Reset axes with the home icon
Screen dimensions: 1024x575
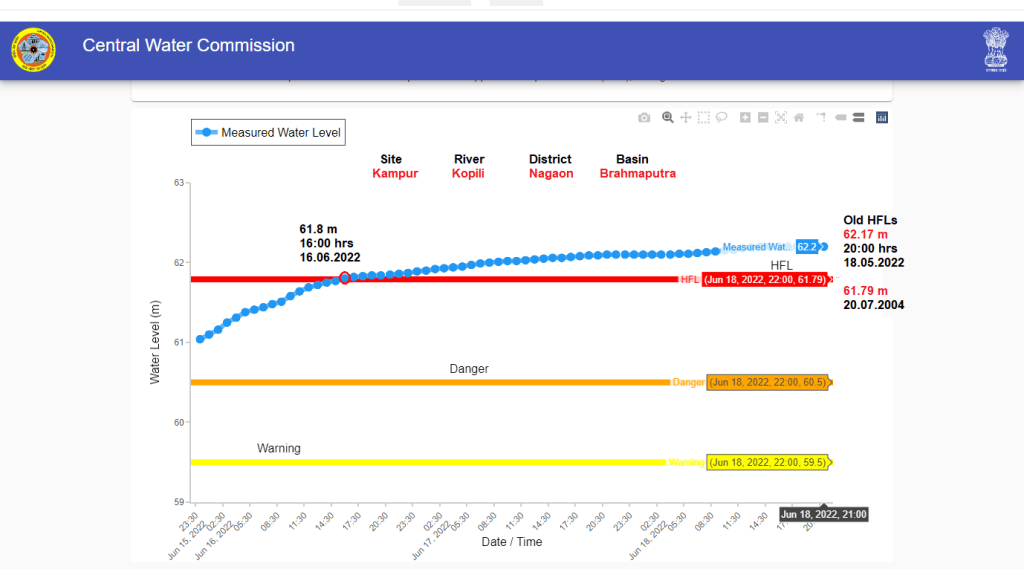pyautogui.click(x=799, y=118)
